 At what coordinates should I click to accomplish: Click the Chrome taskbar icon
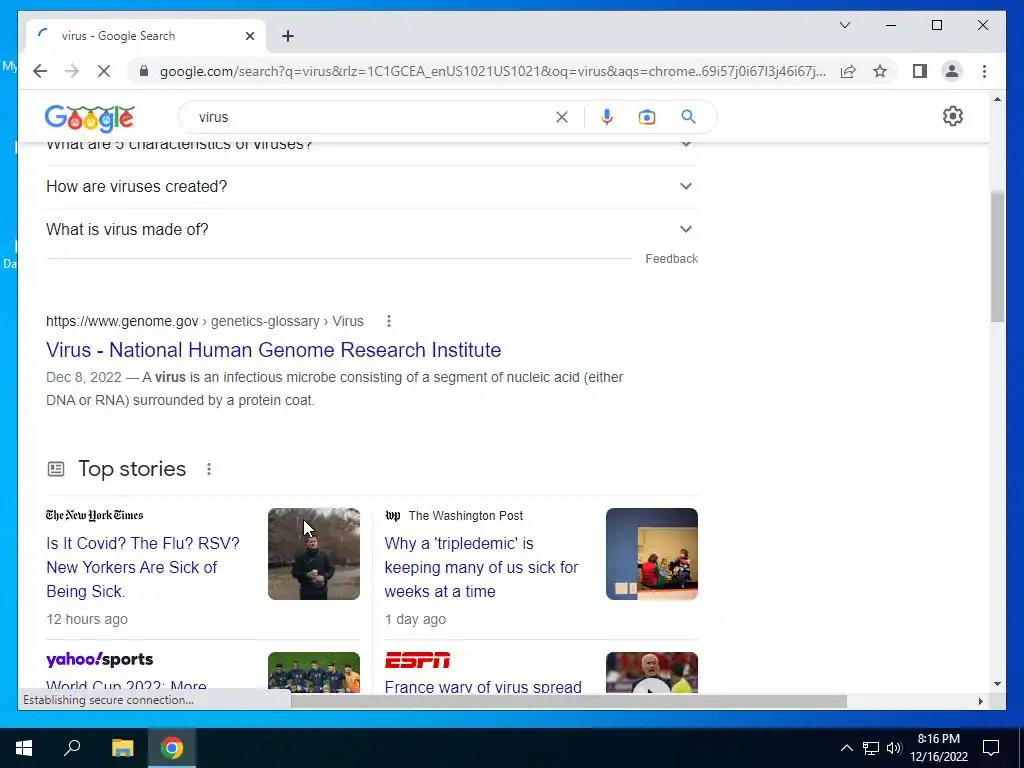tap(172, 748)
